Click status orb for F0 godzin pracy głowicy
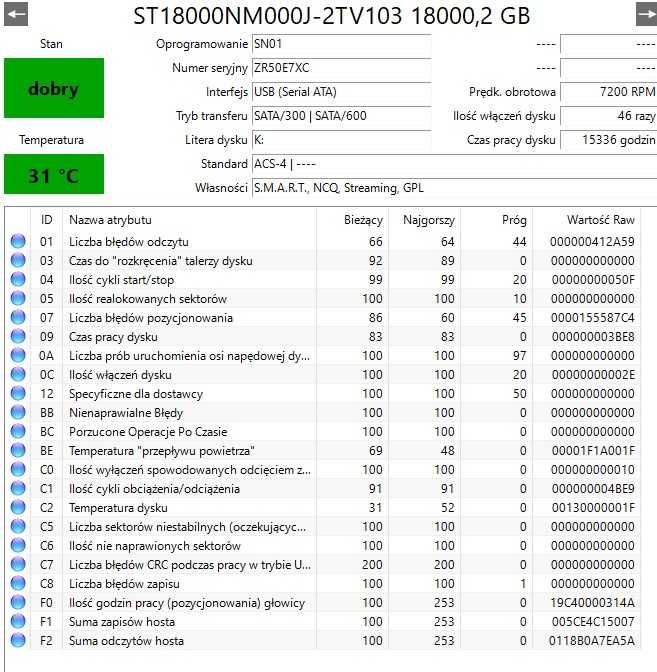657x672 pixels. pos(18,602)
